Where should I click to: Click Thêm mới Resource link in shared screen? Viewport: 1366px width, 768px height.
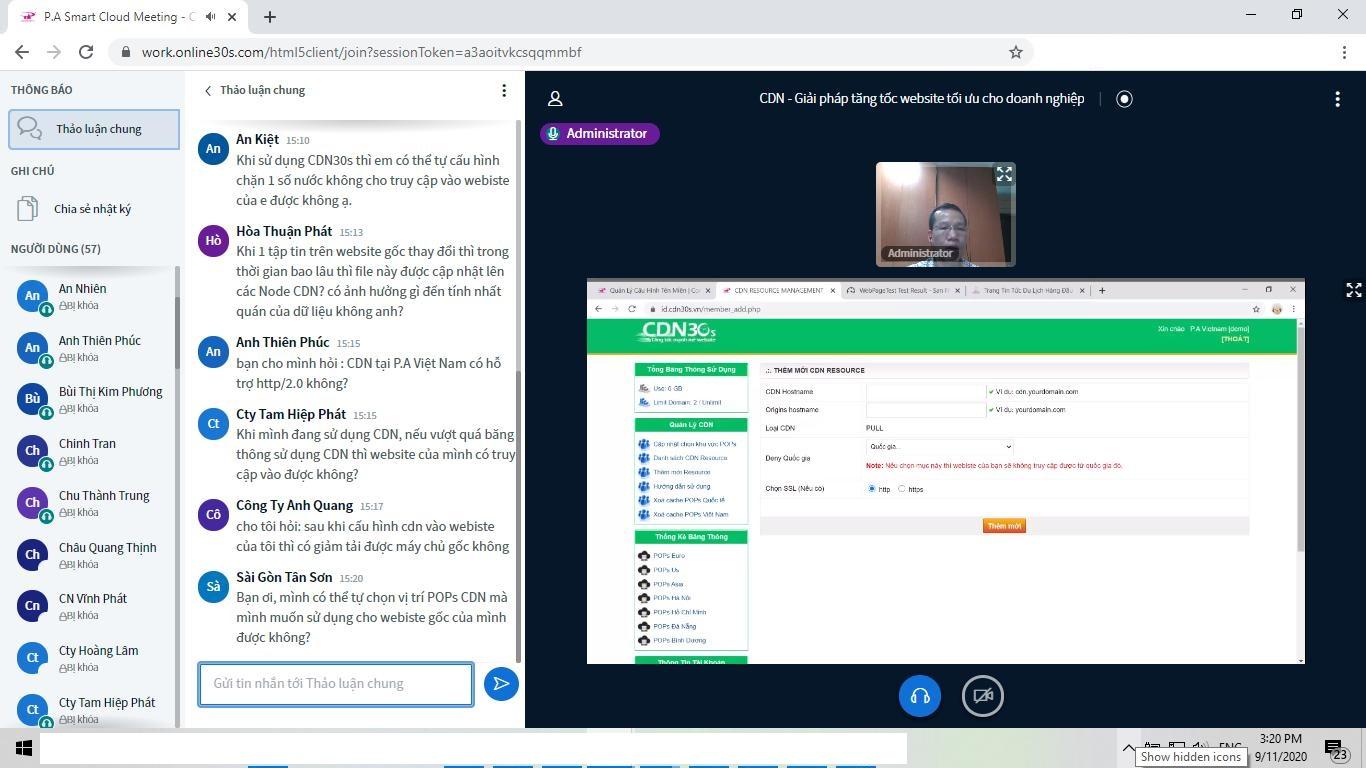(682, 472)
